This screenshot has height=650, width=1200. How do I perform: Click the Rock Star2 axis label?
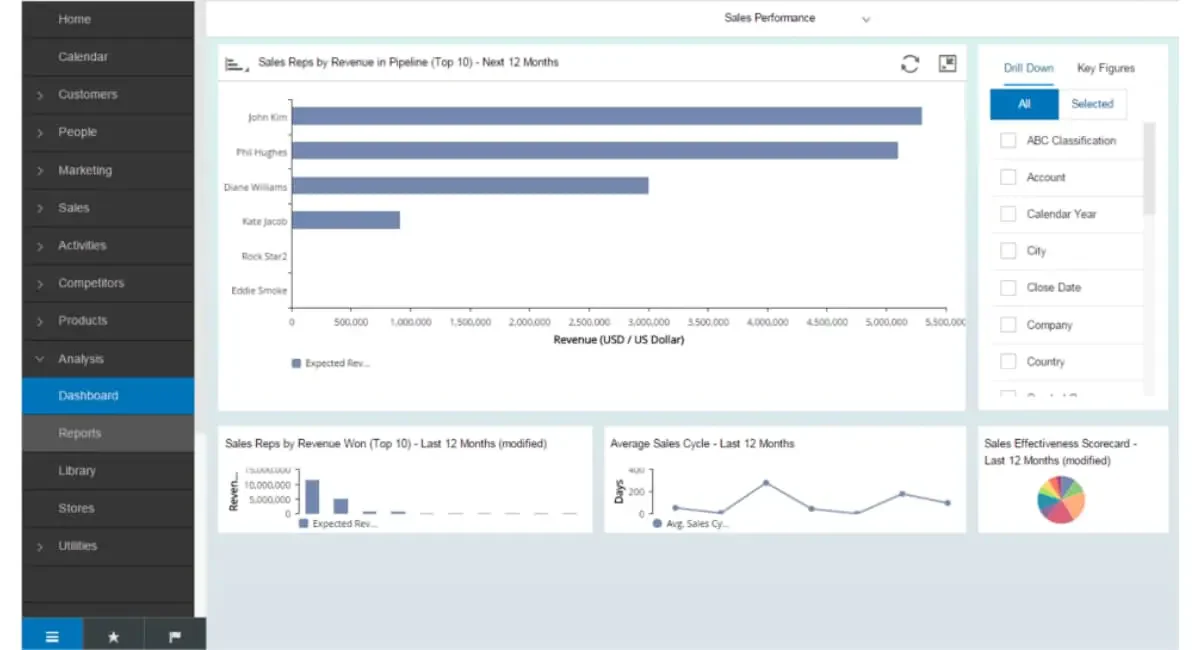tap(264, 256)
